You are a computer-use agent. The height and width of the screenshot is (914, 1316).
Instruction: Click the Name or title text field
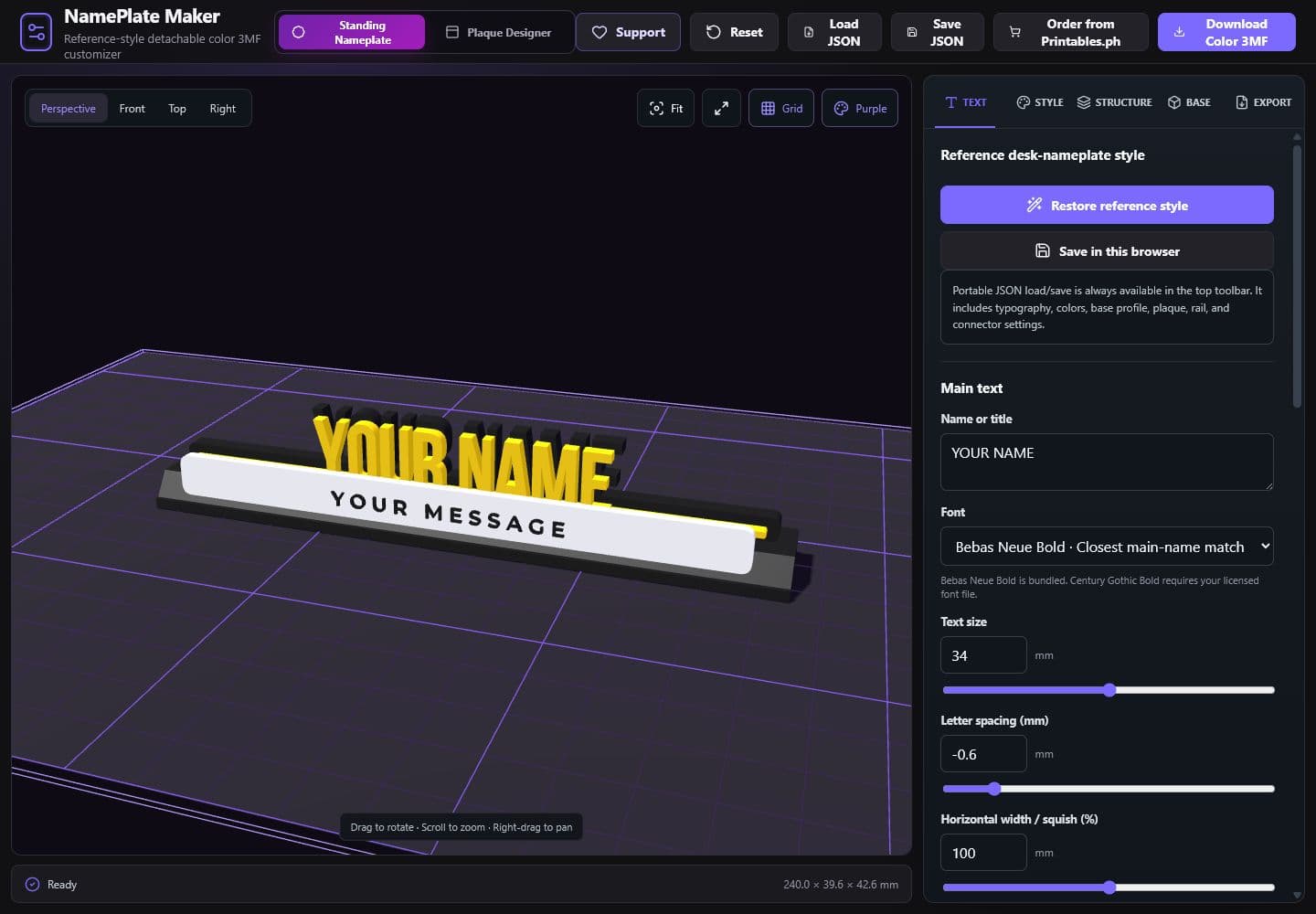coord(1107,462)
